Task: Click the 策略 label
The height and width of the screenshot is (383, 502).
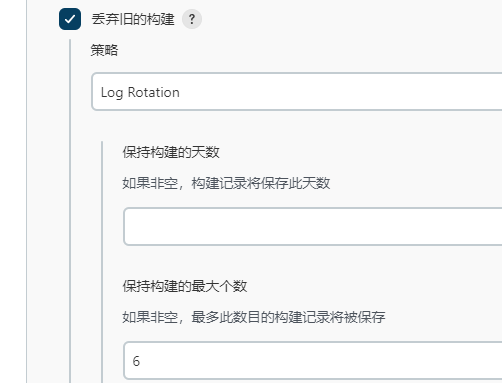Action: (x=104, y=50)
